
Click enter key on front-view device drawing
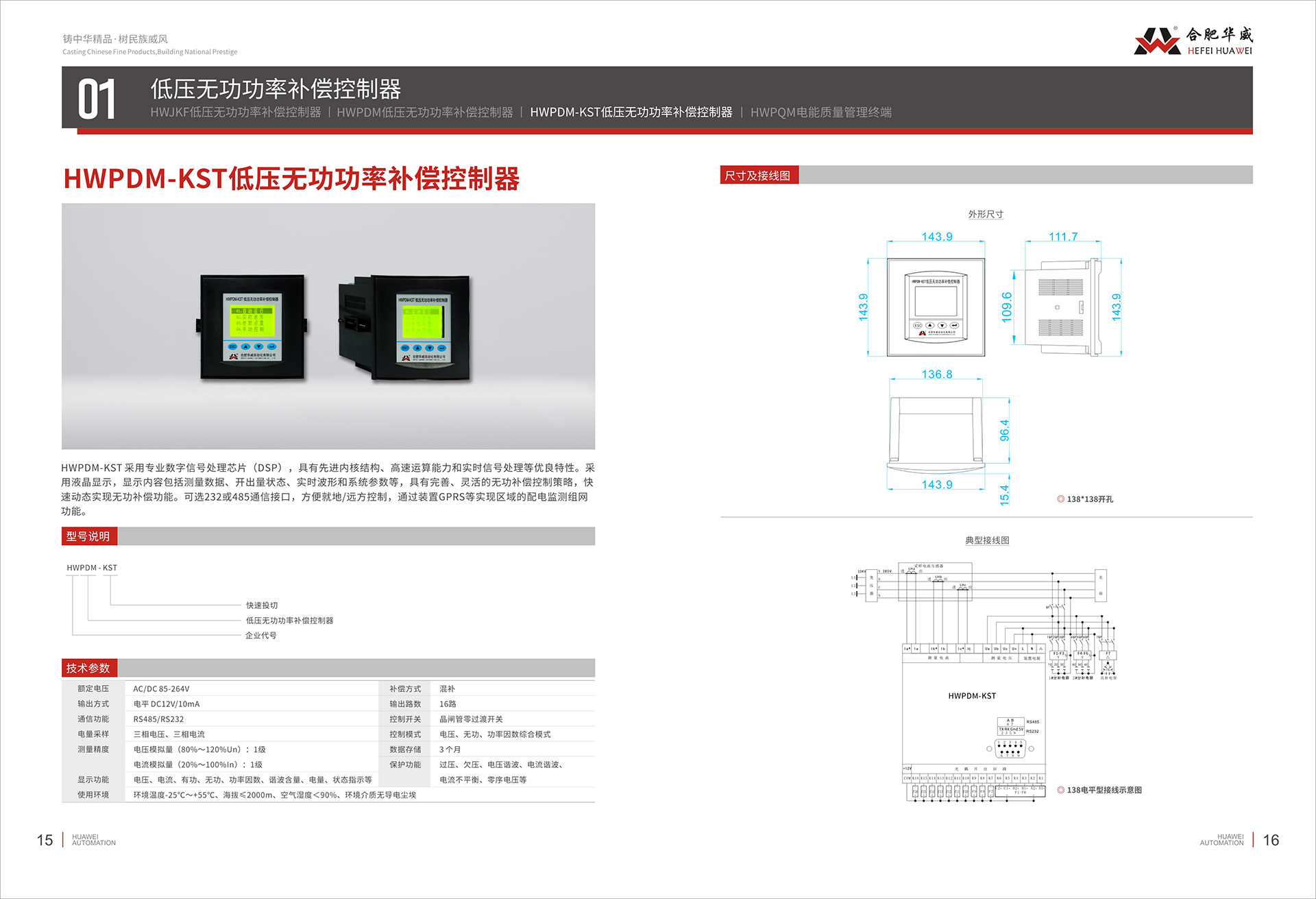(954, 325)
